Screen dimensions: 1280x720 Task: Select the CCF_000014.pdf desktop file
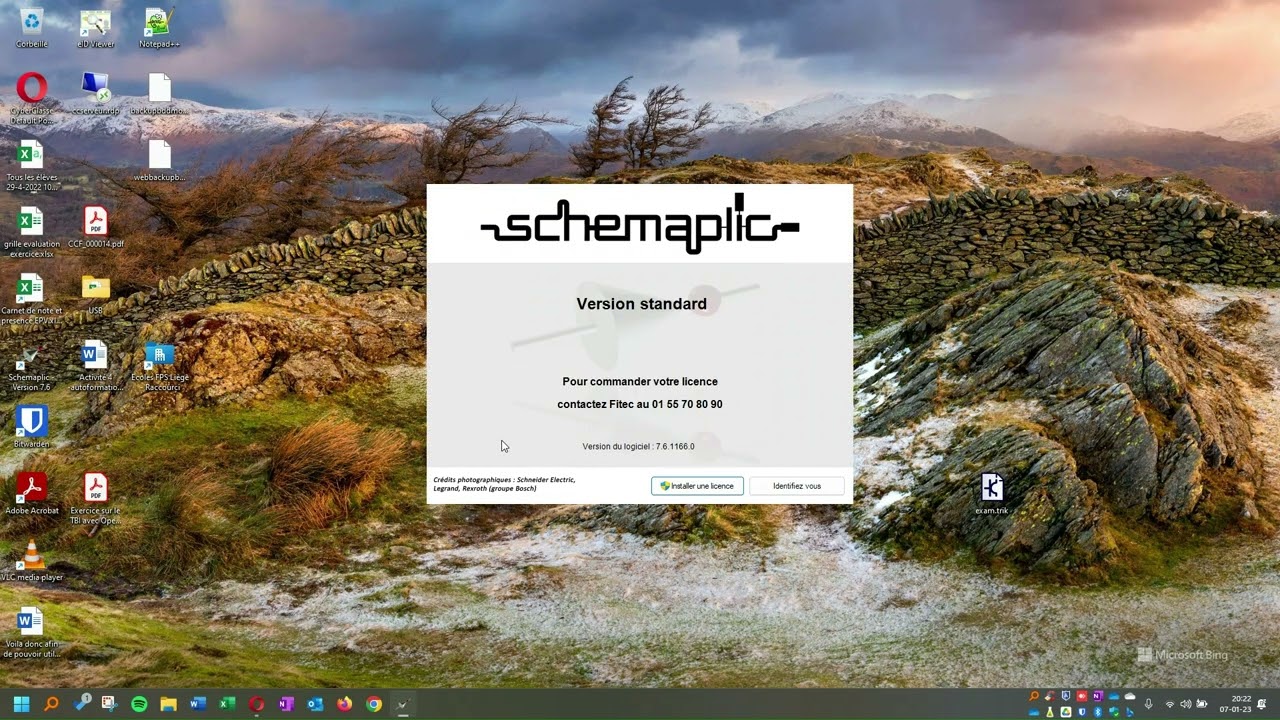(95, 227)
